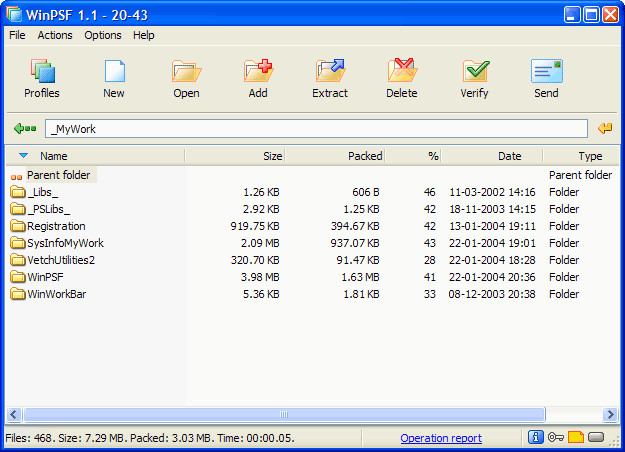Click the yellow note status icon
Viewport: 625px width, 452px height.
pyautogui.click(x=576, y=437)
